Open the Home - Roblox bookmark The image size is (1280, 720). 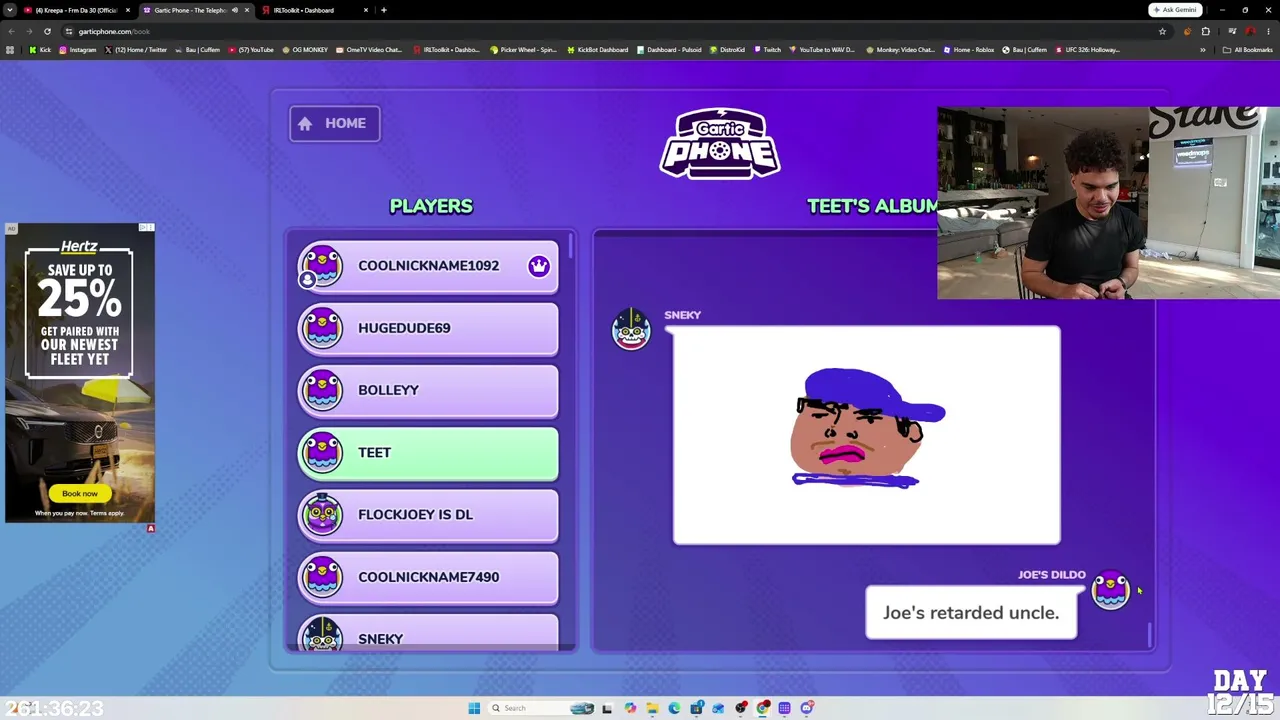pos(968,50)
